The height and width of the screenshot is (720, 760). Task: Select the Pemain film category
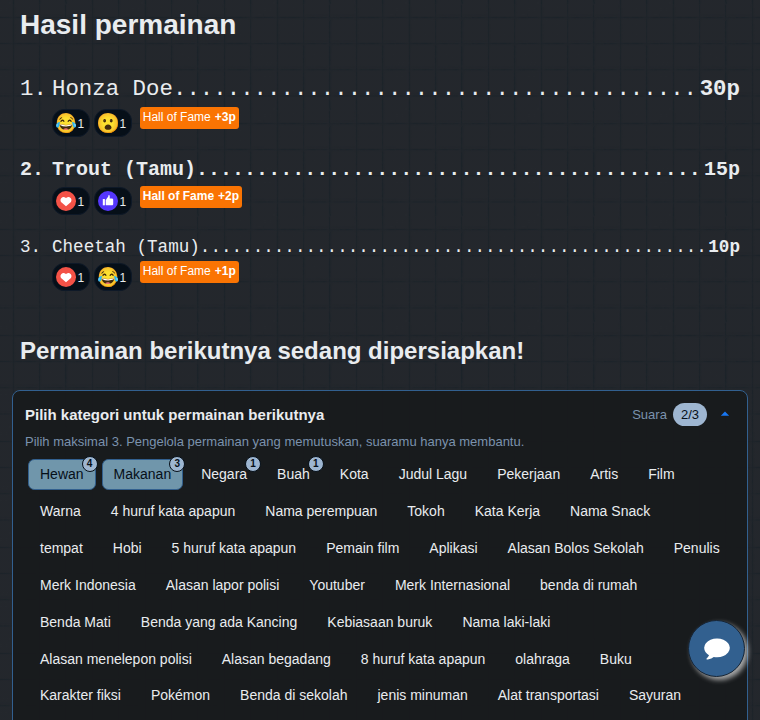click(363, 548)
